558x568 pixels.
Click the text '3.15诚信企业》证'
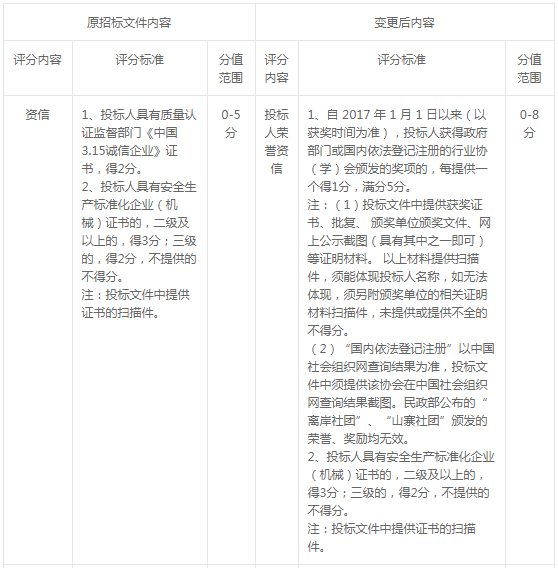pyautogui.click(x=130, y=151)
